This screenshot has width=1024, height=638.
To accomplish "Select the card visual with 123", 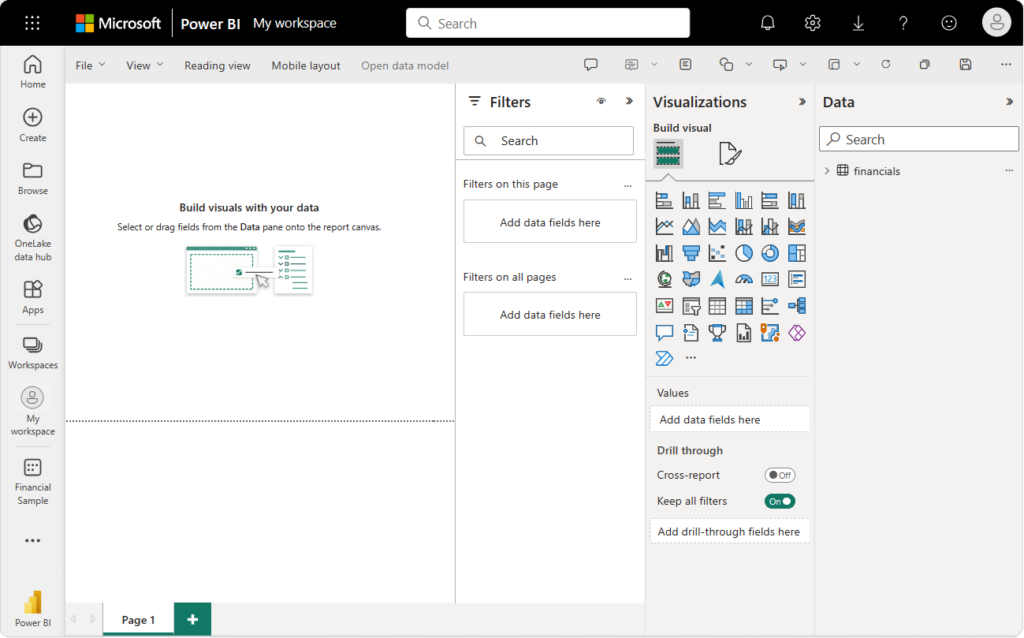I will tap(770, 279).
